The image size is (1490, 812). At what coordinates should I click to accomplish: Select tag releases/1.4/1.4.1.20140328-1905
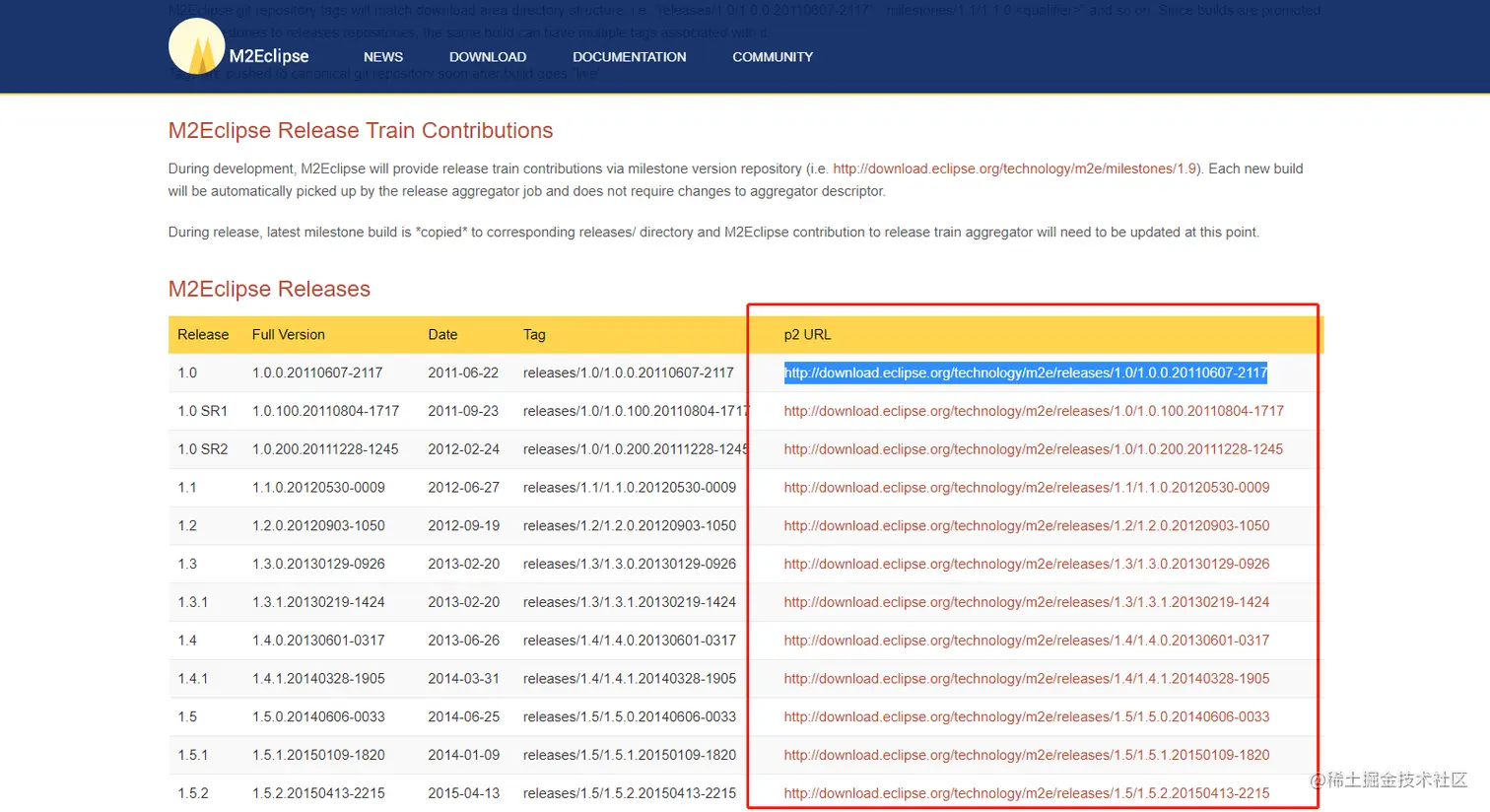630,679
